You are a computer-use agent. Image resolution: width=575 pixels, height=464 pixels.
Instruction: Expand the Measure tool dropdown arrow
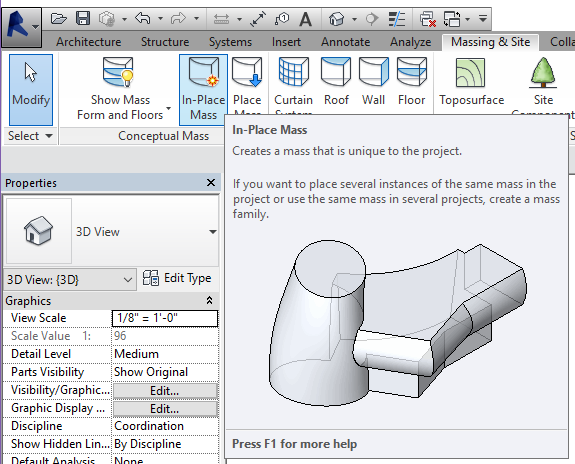click(239, 19)
